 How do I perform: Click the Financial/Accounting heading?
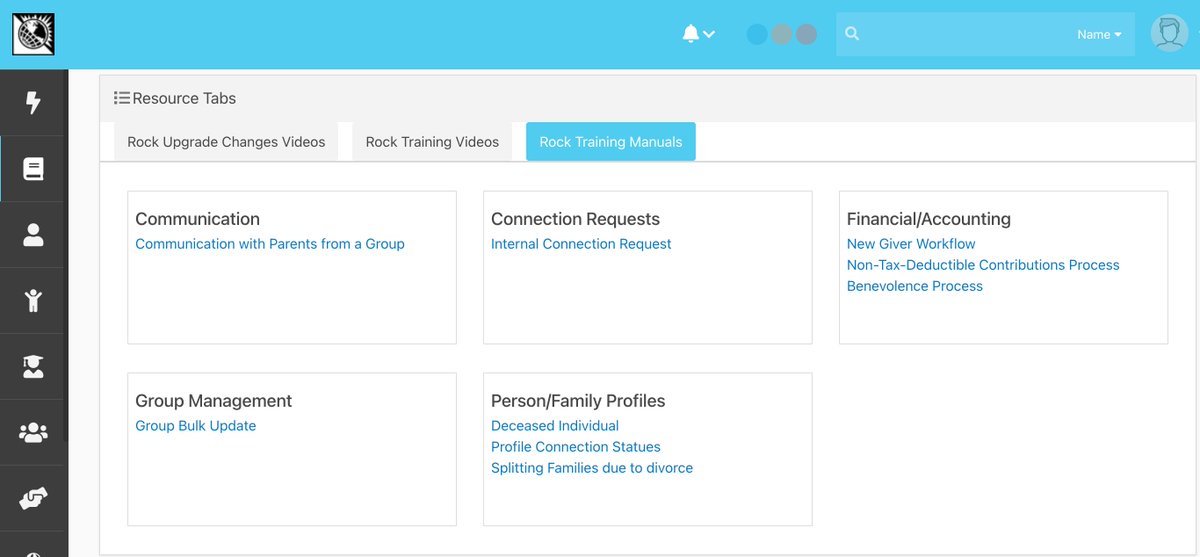pyautogui.click(x=929, y=219)
